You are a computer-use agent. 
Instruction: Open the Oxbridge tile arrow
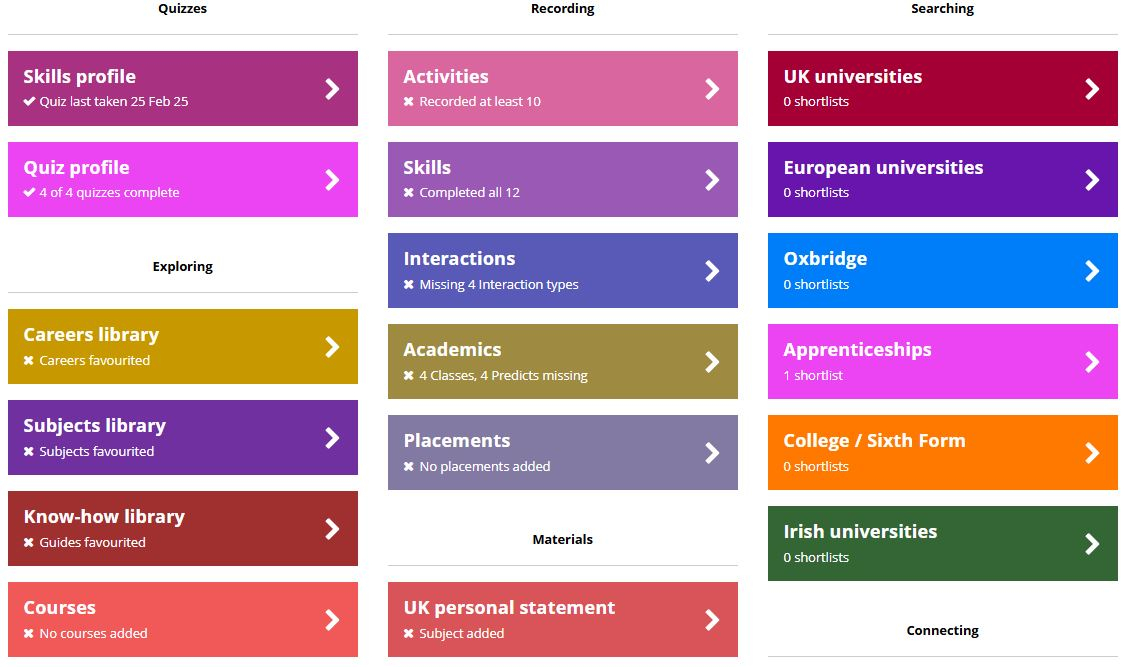(x=1092, y=271)
